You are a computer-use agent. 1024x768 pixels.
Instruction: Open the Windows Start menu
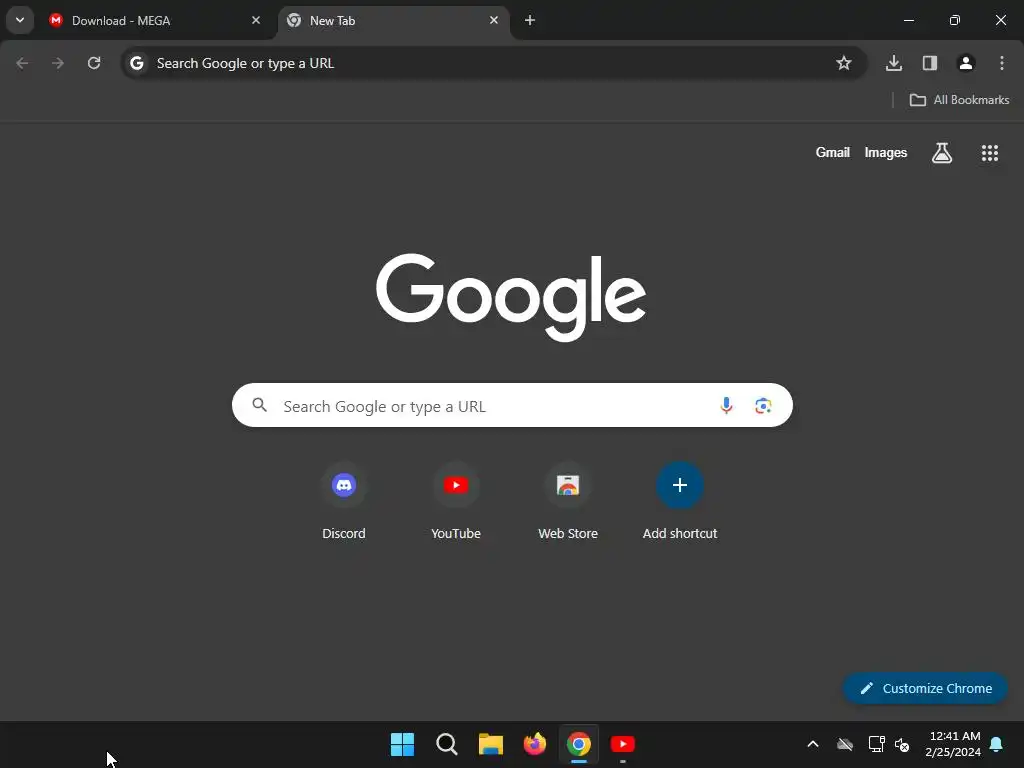(402, 744)
